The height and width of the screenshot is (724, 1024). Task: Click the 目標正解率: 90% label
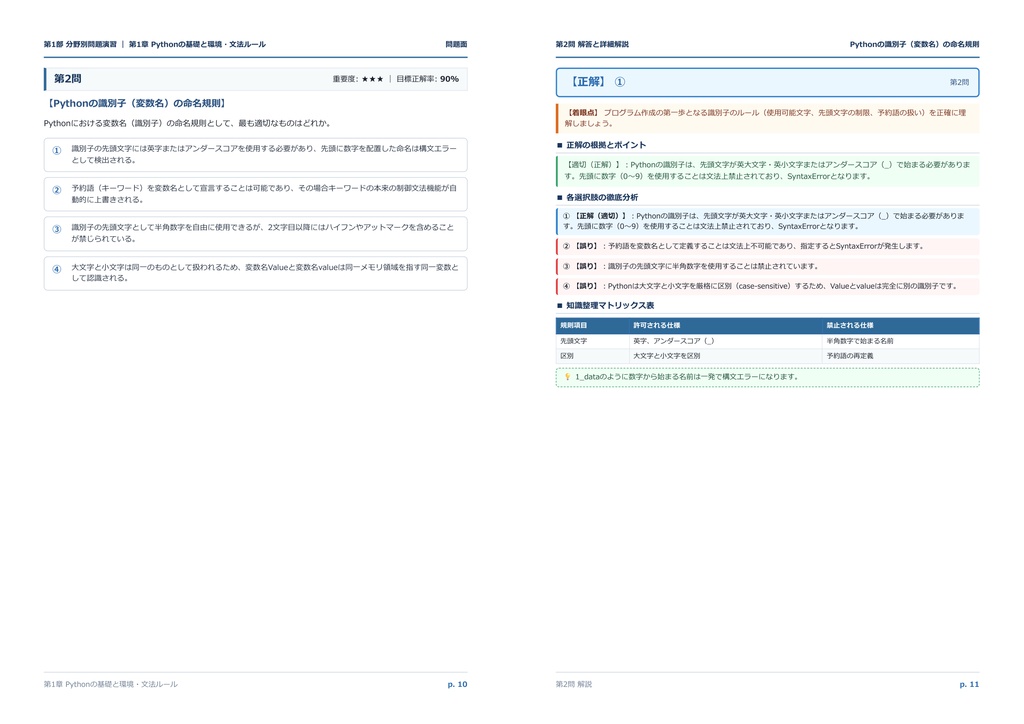click(427, 79)
